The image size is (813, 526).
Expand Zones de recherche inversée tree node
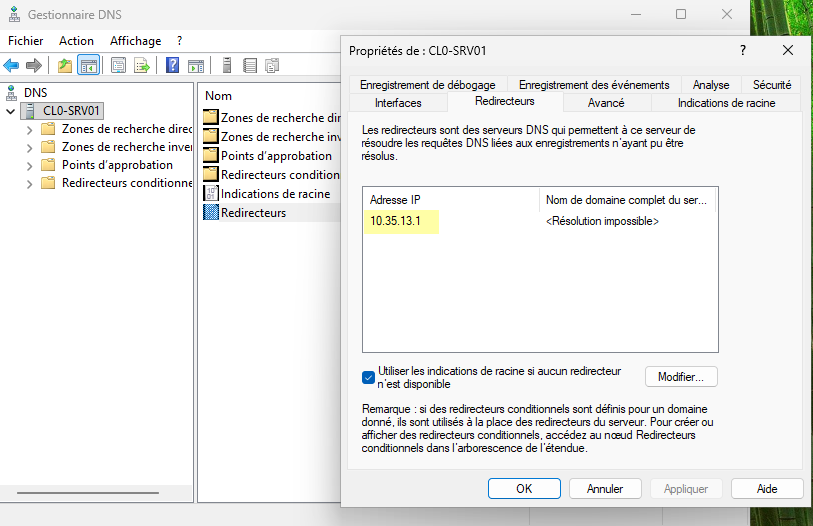[30, 148]
